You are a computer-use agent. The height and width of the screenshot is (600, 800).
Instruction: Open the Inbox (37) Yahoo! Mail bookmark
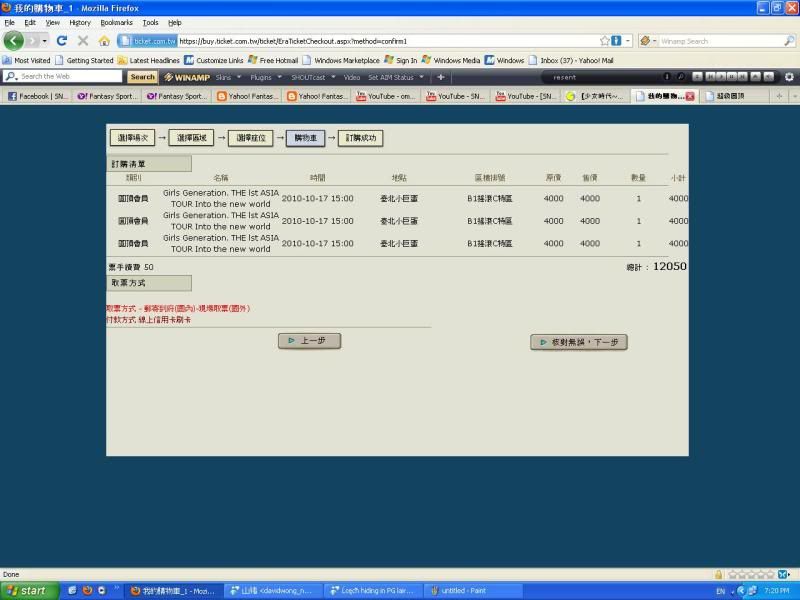570,60
